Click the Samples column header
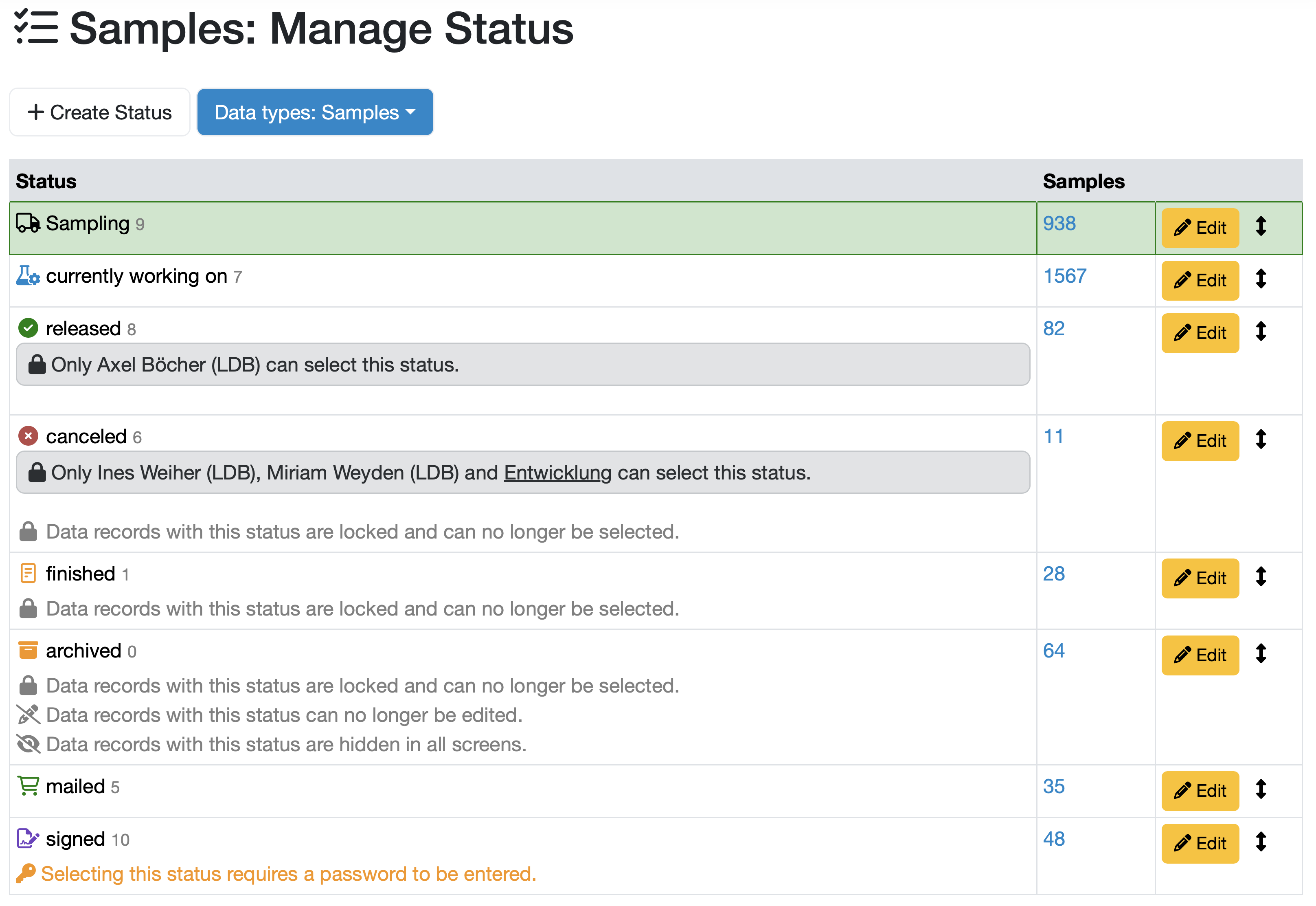 [1083, 181]
